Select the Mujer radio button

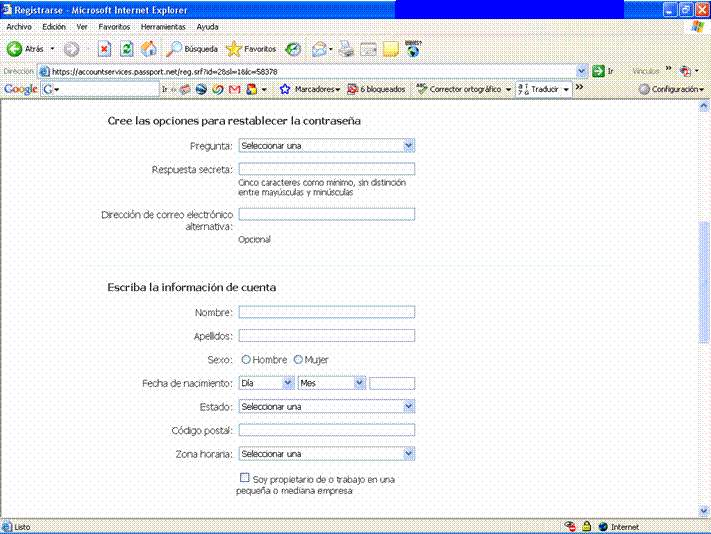click(298, 360)
